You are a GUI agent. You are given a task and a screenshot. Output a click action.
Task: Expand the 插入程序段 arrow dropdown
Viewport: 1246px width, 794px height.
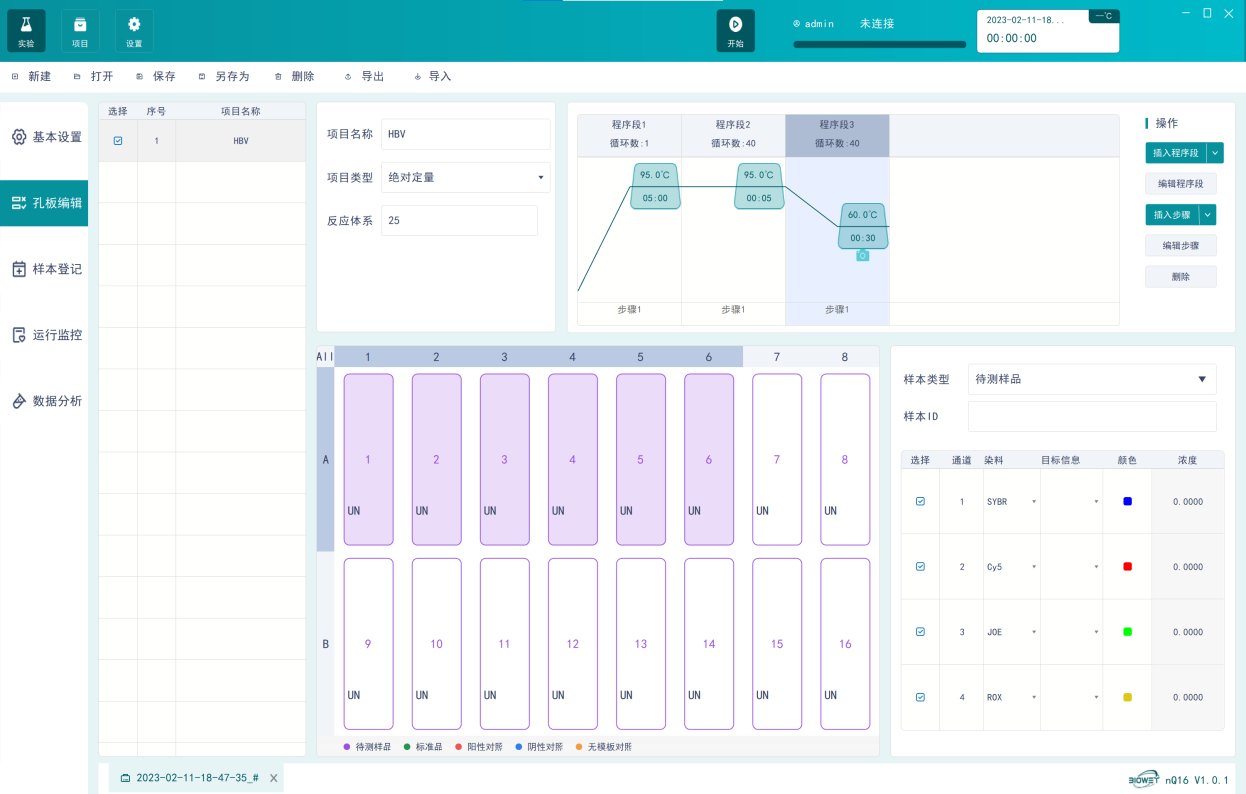[1215, 153]
